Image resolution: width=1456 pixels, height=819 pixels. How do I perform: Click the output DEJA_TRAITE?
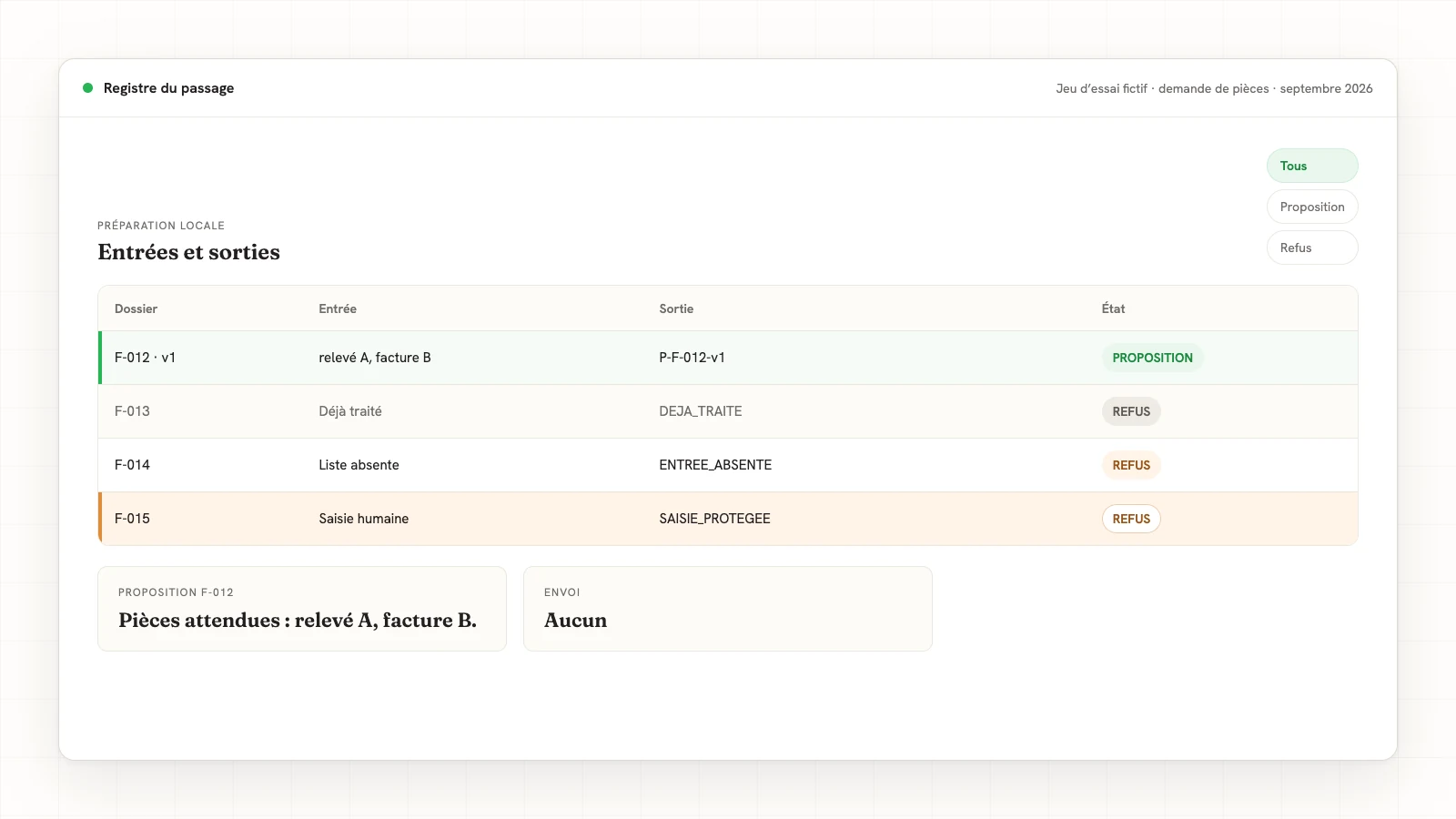pos(701,411)
